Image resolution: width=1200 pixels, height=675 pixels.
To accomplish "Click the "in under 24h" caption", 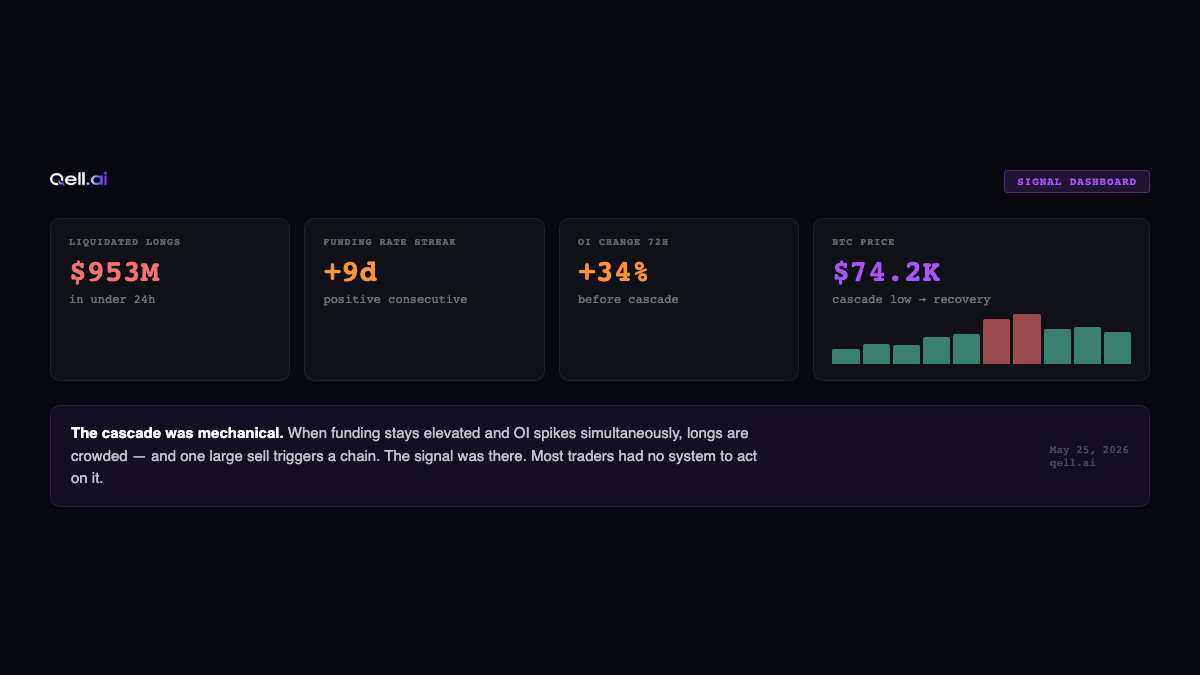I will click(112, 299).
